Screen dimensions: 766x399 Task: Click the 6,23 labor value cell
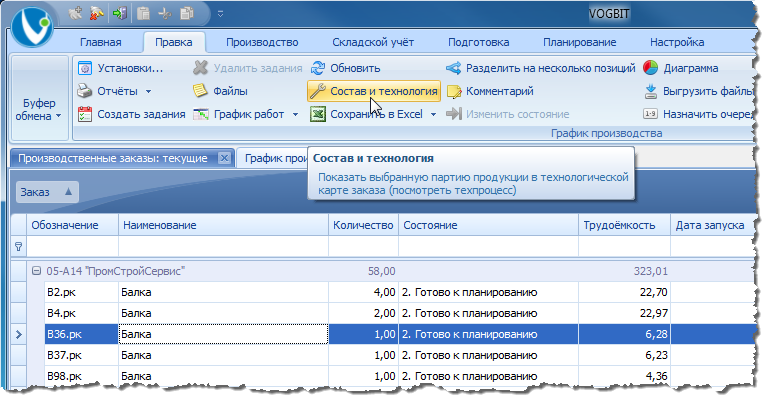[x=624, y=355]
